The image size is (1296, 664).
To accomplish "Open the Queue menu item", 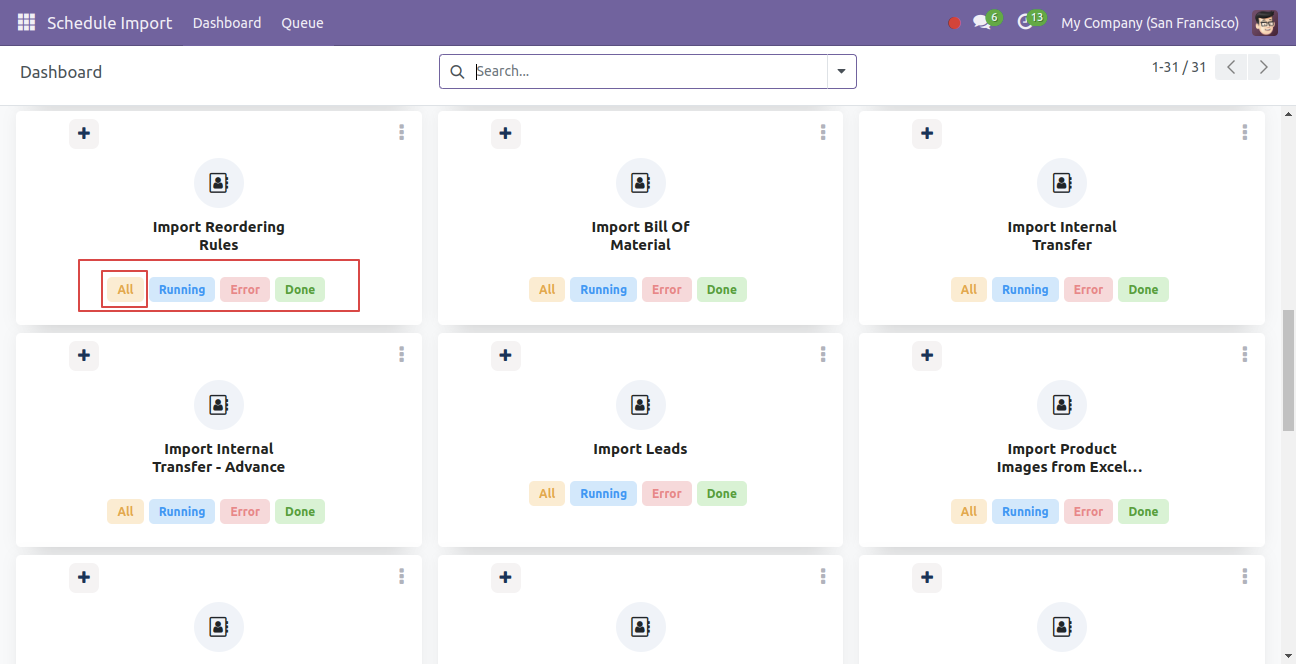I will coord(302,23).
